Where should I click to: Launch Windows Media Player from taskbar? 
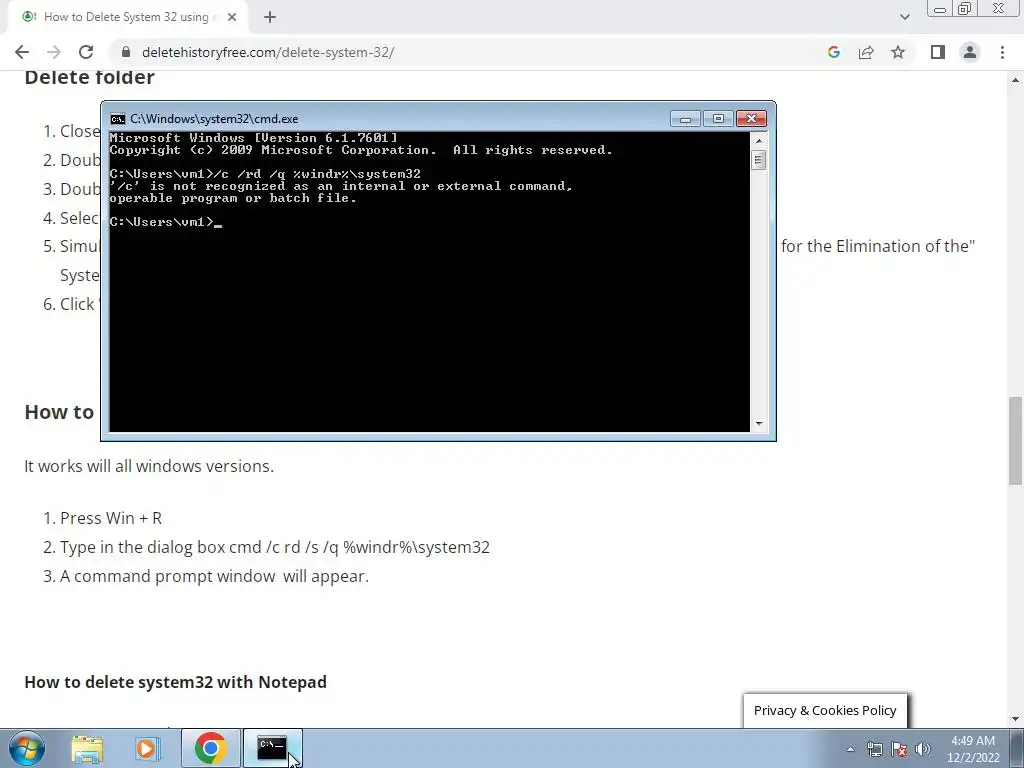[x=148, y=748]
